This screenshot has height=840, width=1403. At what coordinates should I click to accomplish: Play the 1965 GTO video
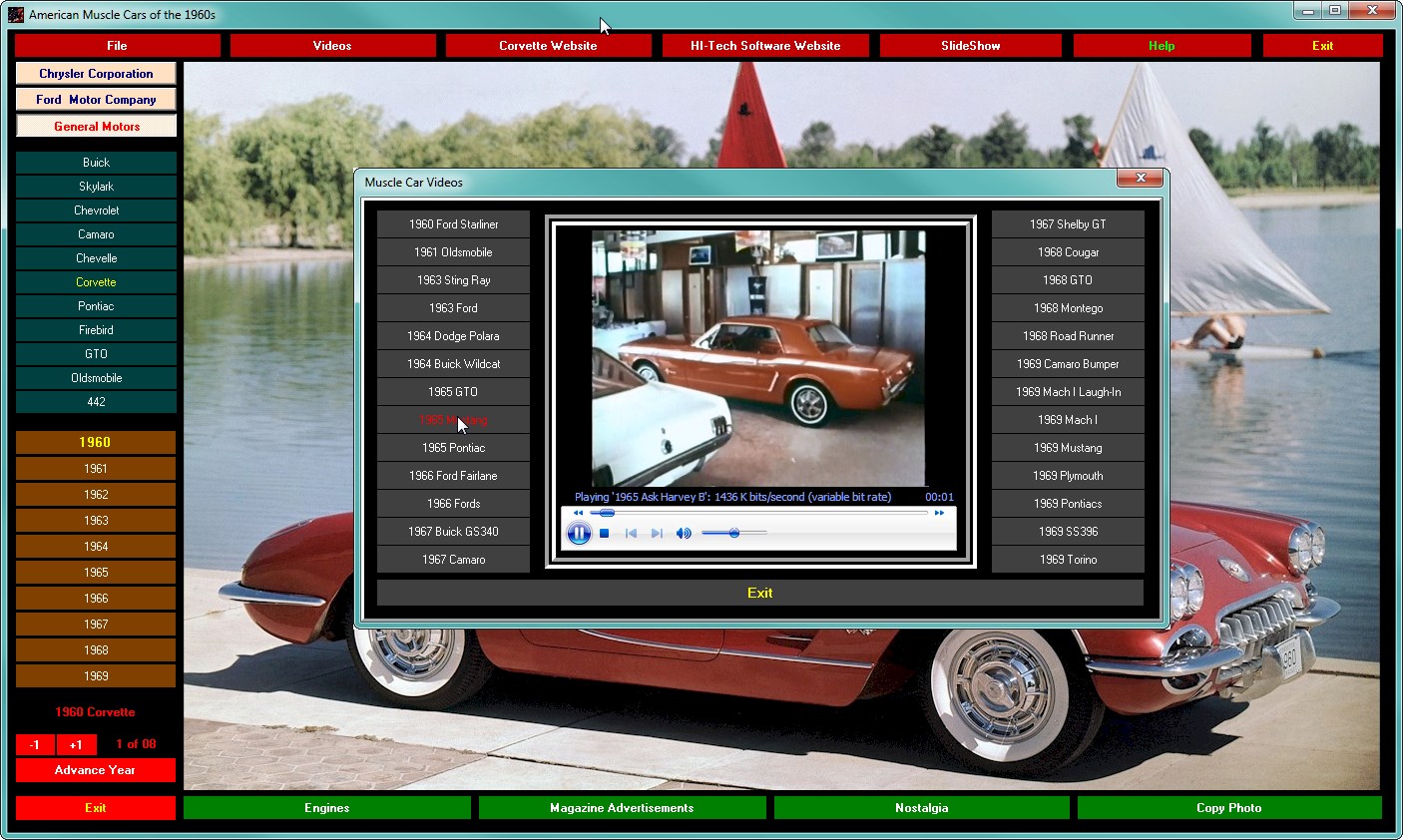[453, 392]
